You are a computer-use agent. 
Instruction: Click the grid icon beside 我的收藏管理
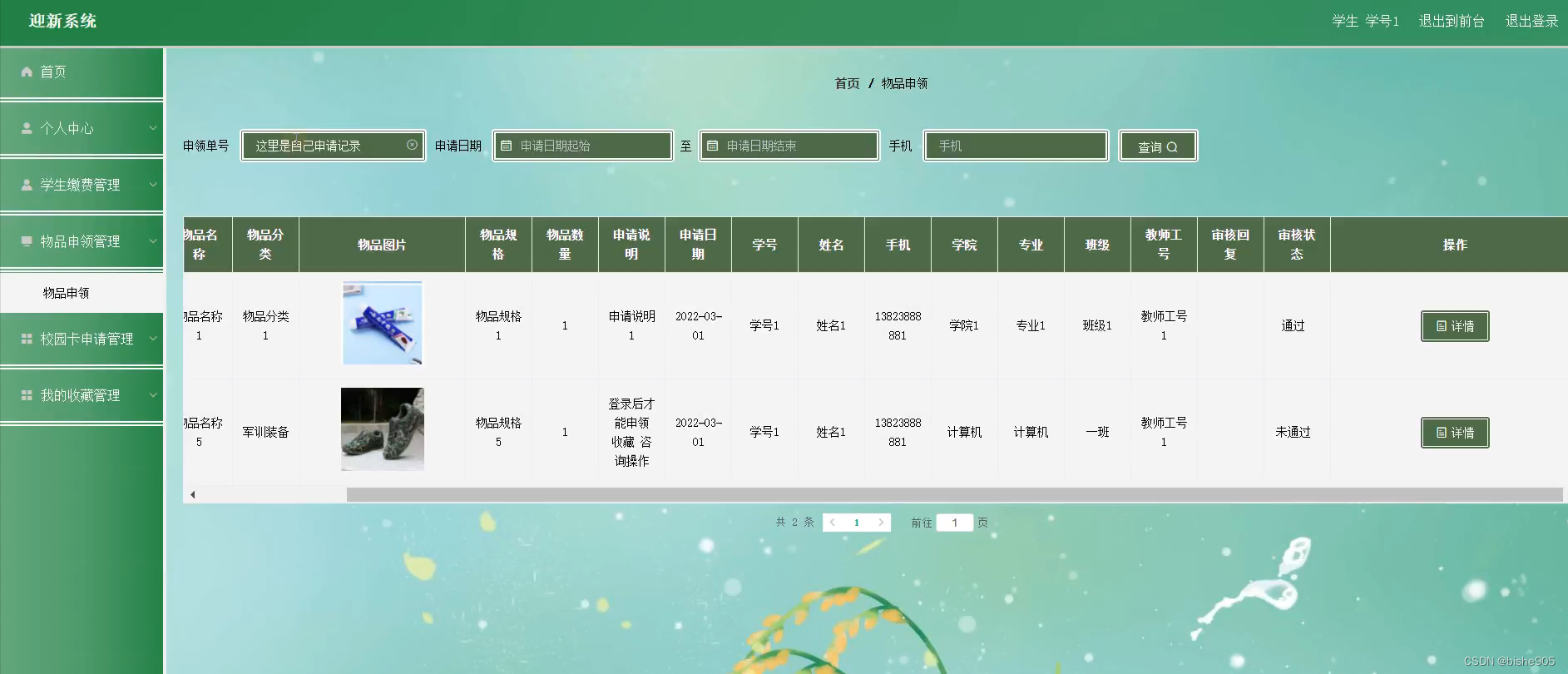tap(27, 395)
